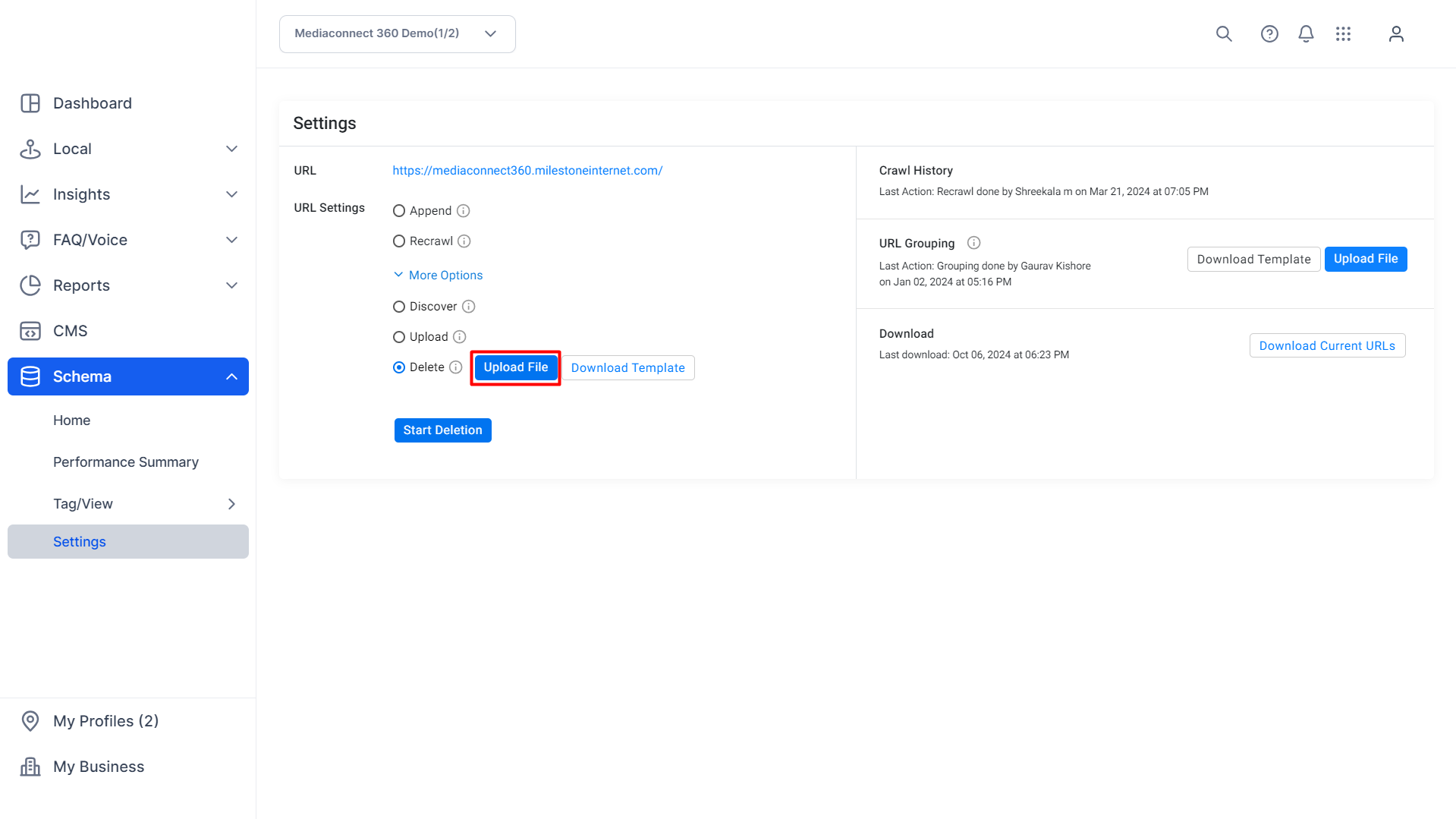Click the CMS code window icon
1456x819 pixels.
click(x=30, y=331)
